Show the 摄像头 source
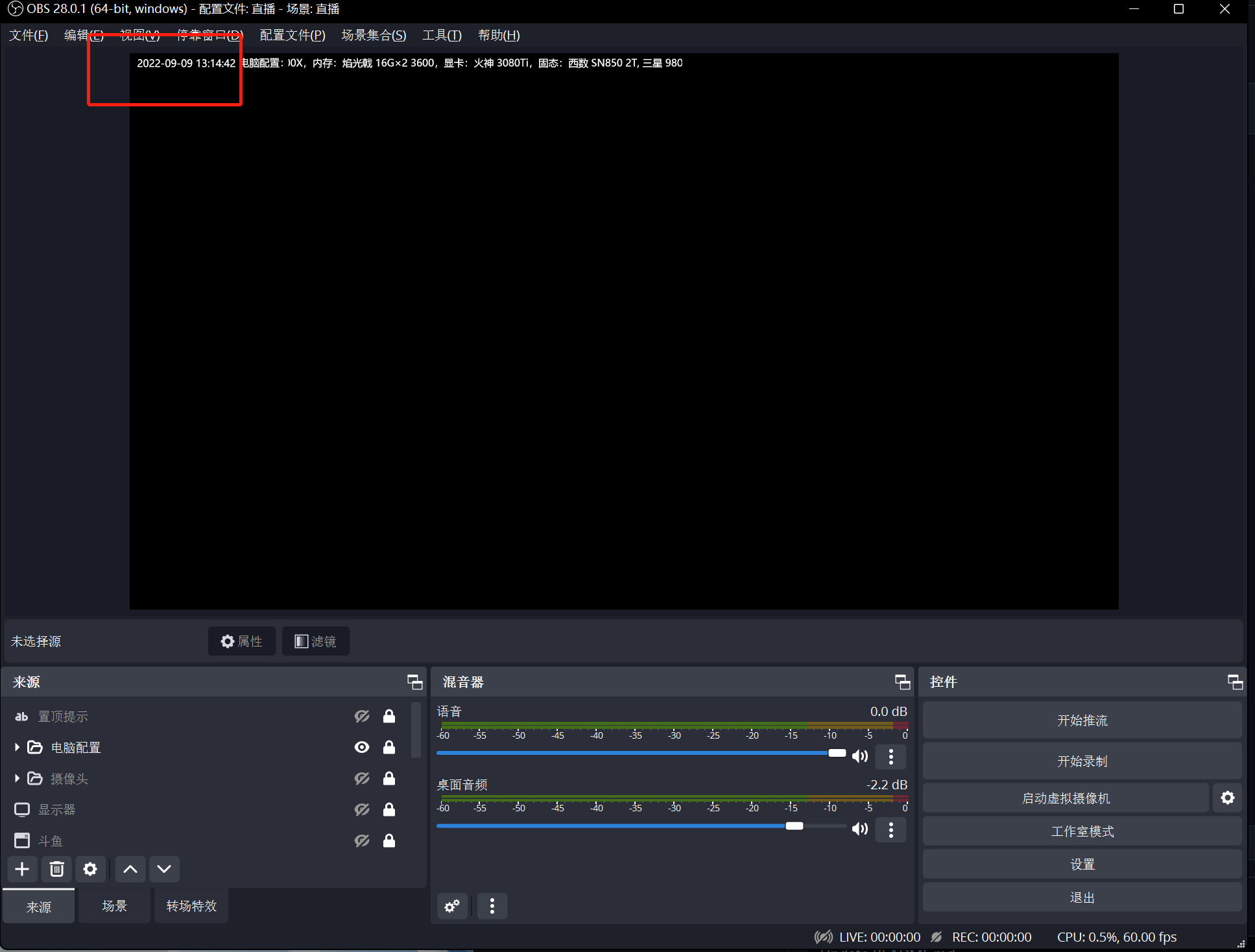This screenshot has width=1255, height=952. point(361,778)
